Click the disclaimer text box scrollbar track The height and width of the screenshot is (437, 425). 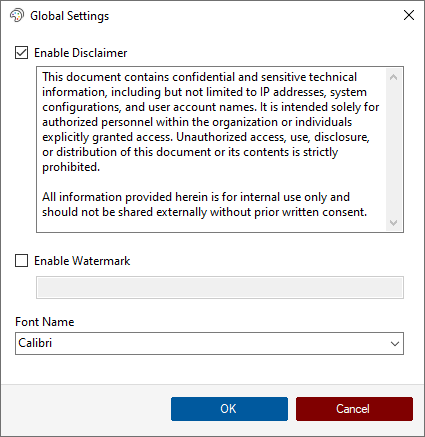tap(393, 150)
